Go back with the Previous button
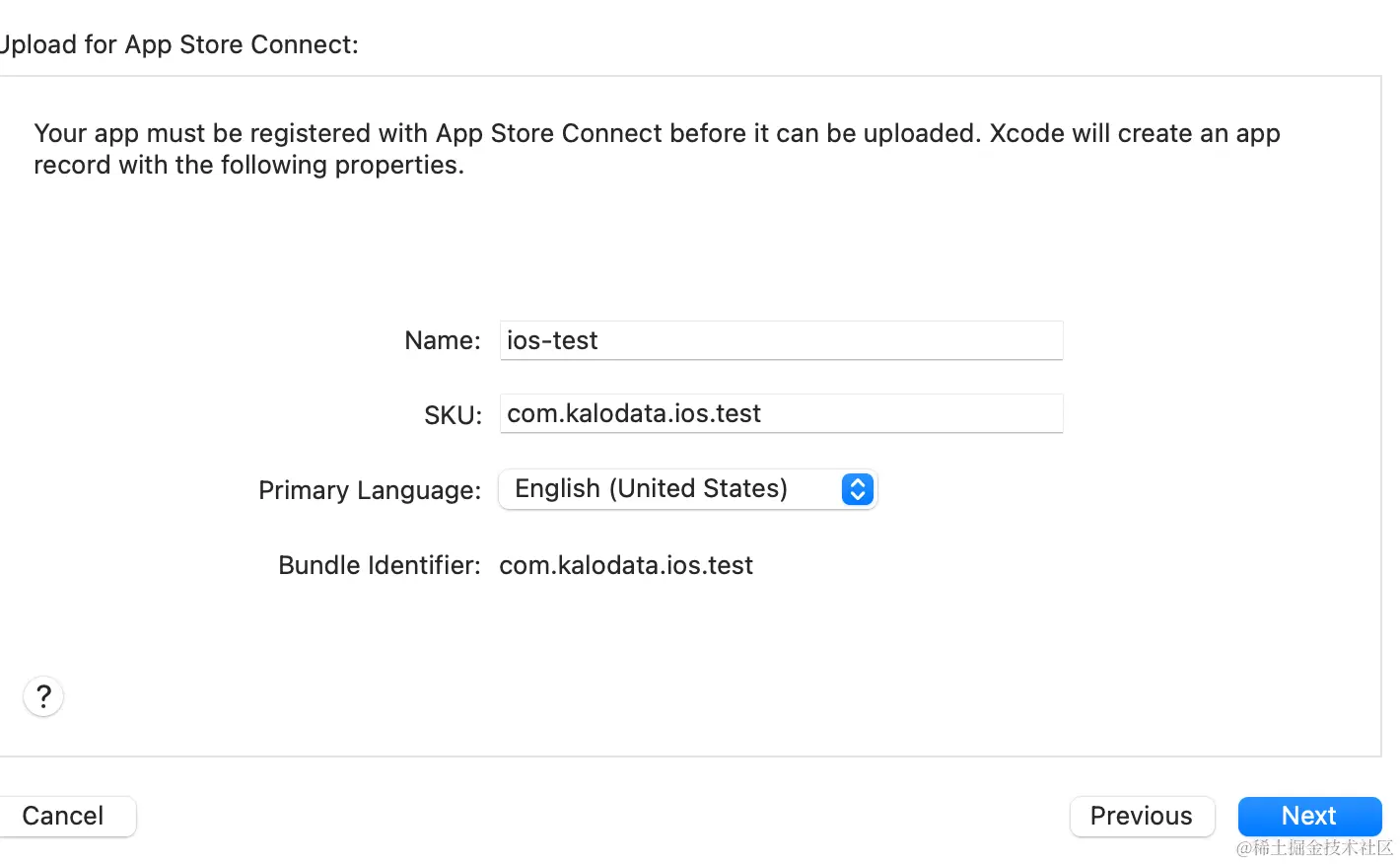The height and width of the screenshot is (864, 1400). pyautogui.click(x=1142, y=816)
